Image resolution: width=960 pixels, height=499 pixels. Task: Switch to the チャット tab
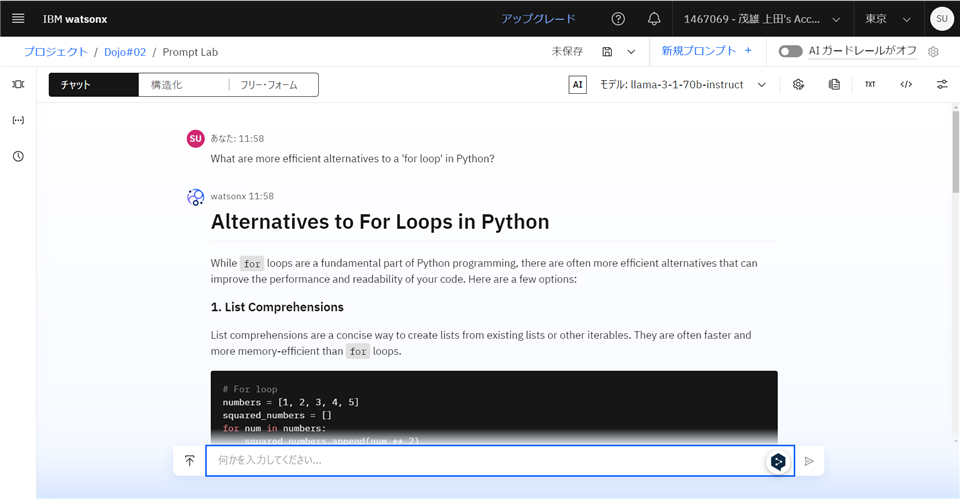click(x=94, y=85)
